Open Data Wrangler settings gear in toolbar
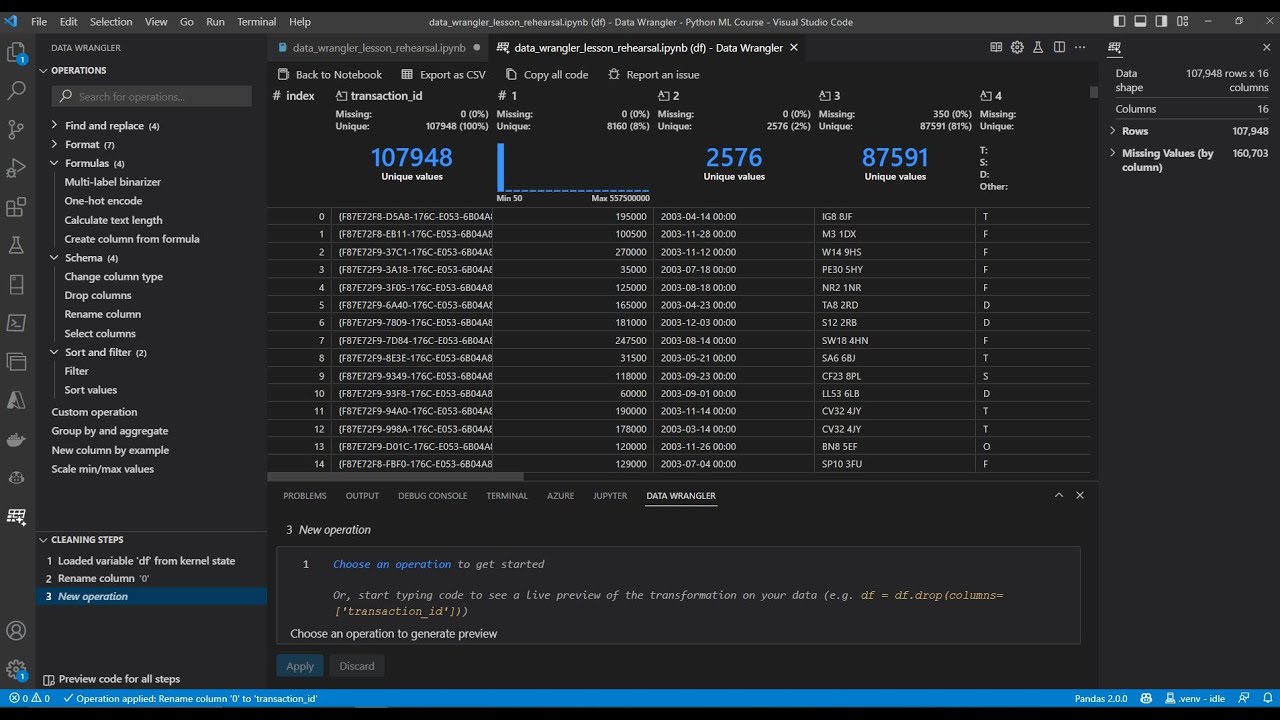The width and height of the screenshot is (1280, 720). coord(1017,47)
